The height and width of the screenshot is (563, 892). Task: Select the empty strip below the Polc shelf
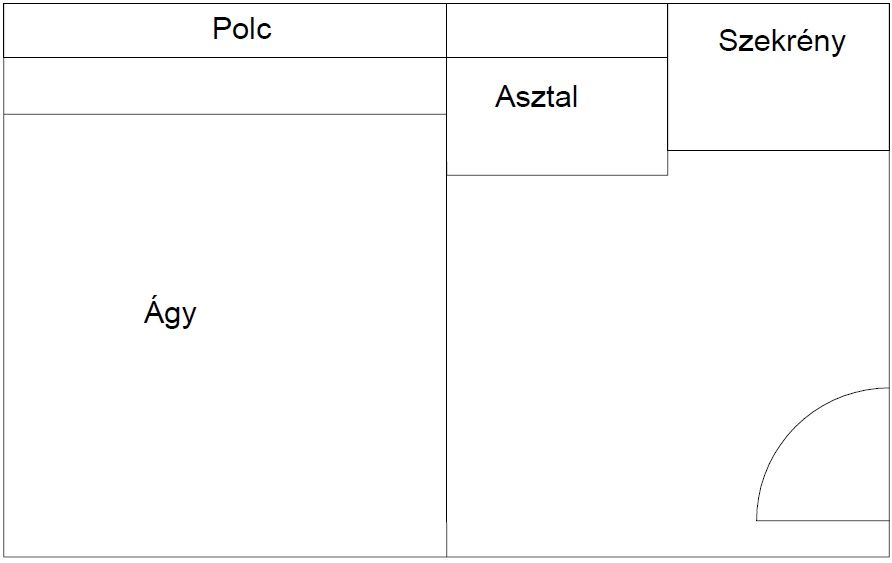(x=225, y=86)
